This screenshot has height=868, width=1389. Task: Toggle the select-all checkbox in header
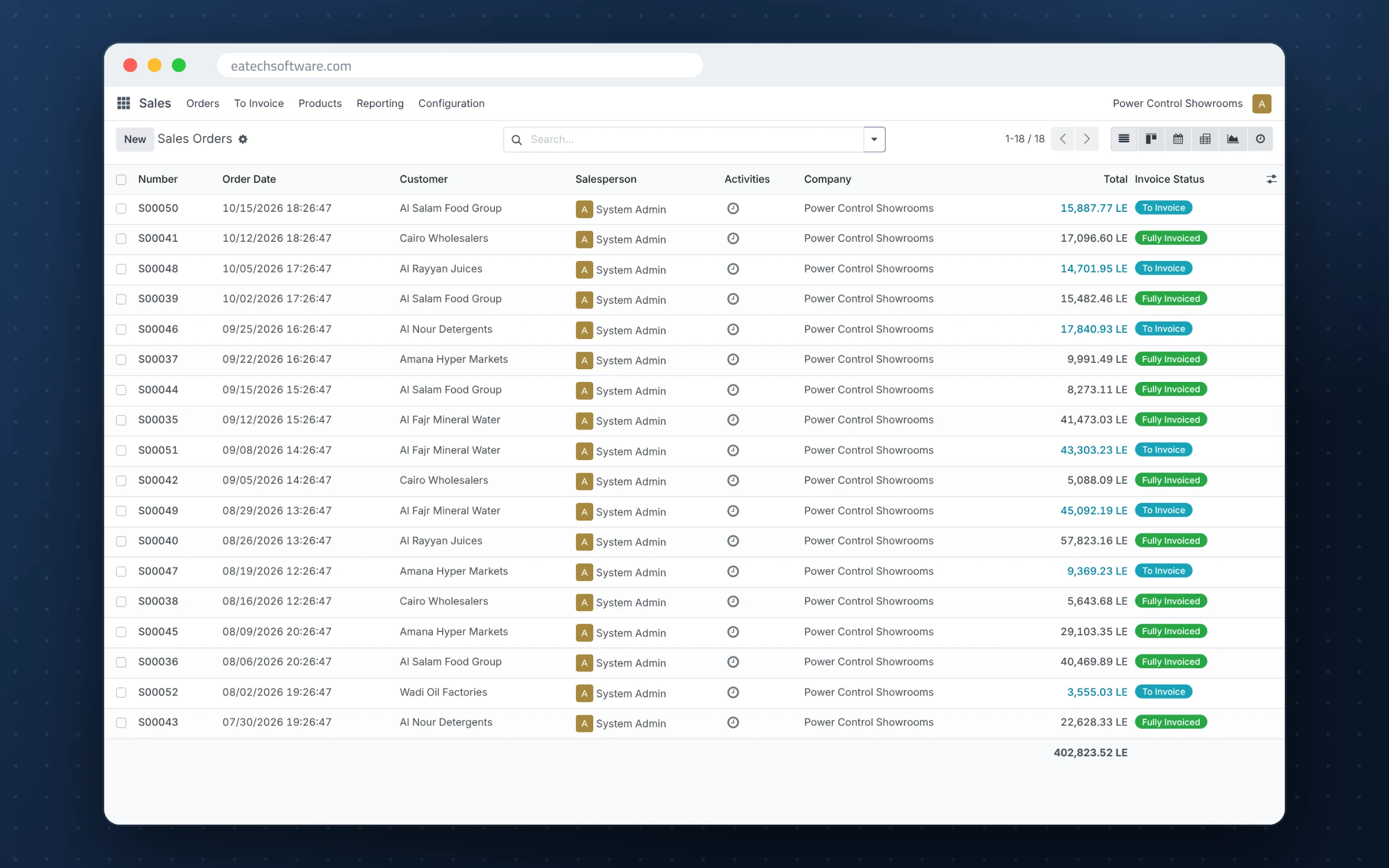pos(121,179)
